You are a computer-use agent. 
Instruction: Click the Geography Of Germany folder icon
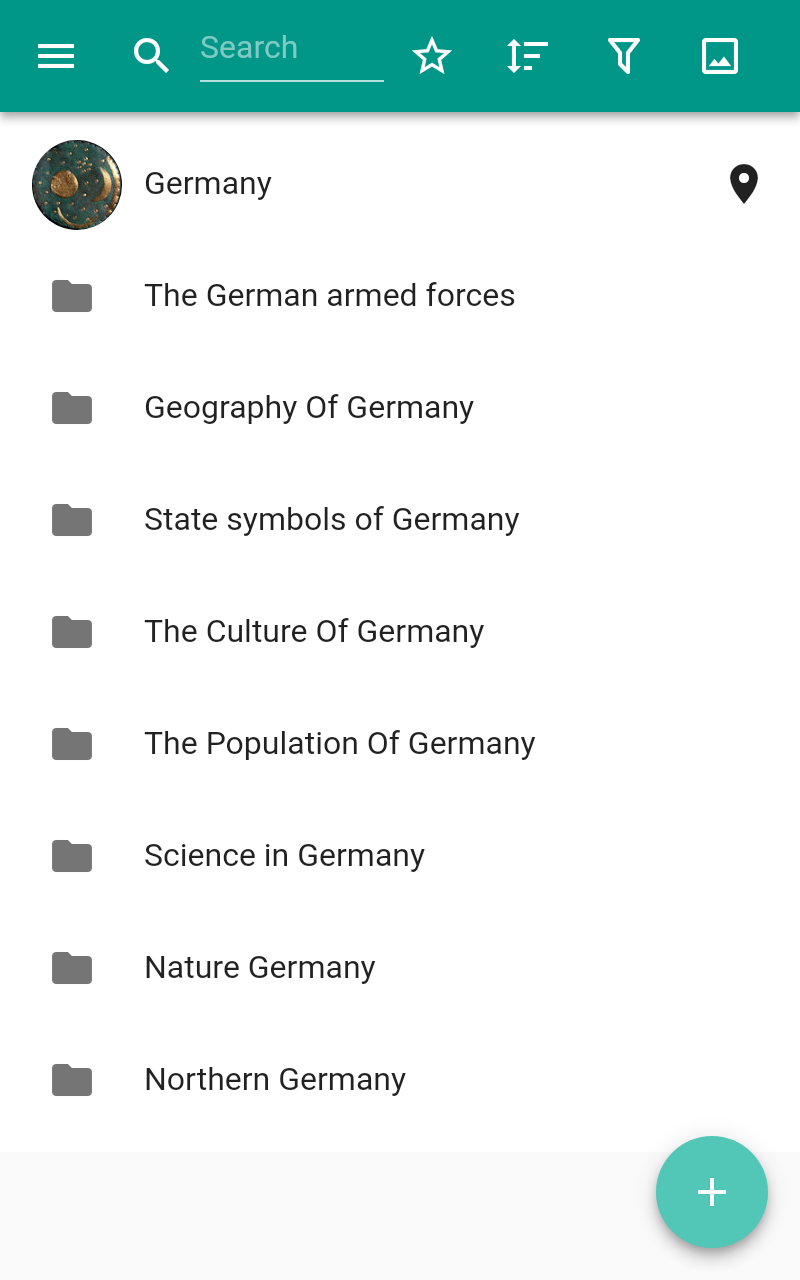click(x=72, y=408)
